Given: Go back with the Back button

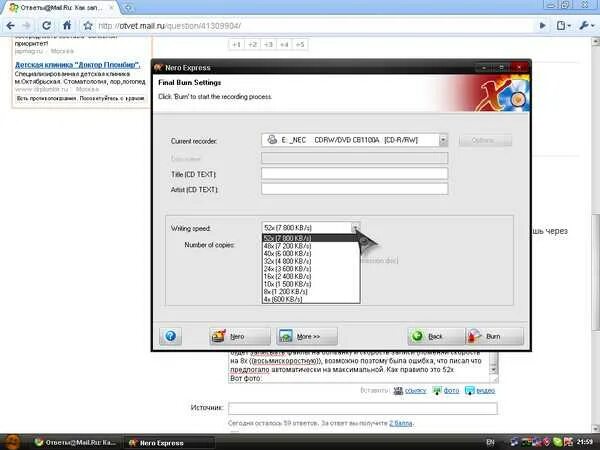Looking at the screenshot, I should (x=435, y=336).
